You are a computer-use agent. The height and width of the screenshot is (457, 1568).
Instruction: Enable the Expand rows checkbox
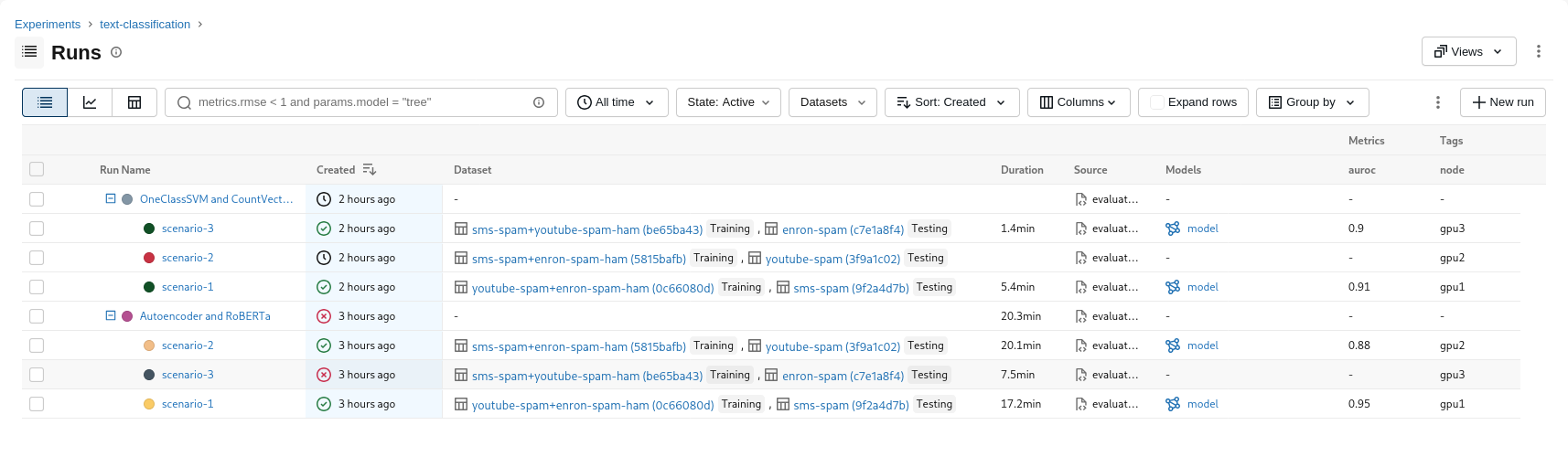pos(1157,102)
